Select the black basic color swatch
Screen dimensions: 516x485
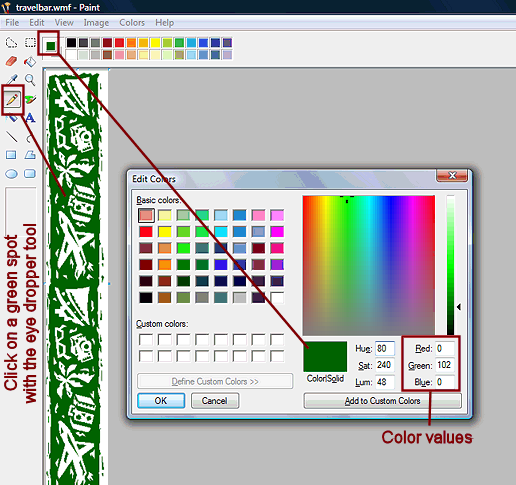(146, 297)
